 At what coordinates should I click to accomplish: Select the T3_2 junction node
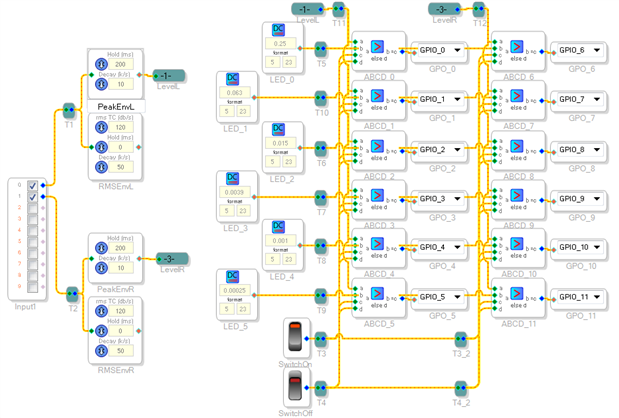[x=461, y=339]
